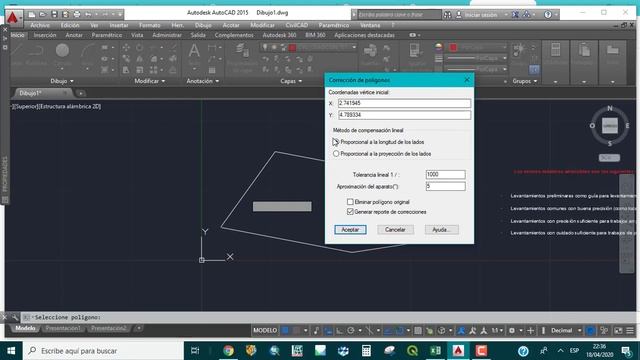Select the large Text tool in Anotación panel
Viewport: 640px width, 360px height.
click(194, 51)
